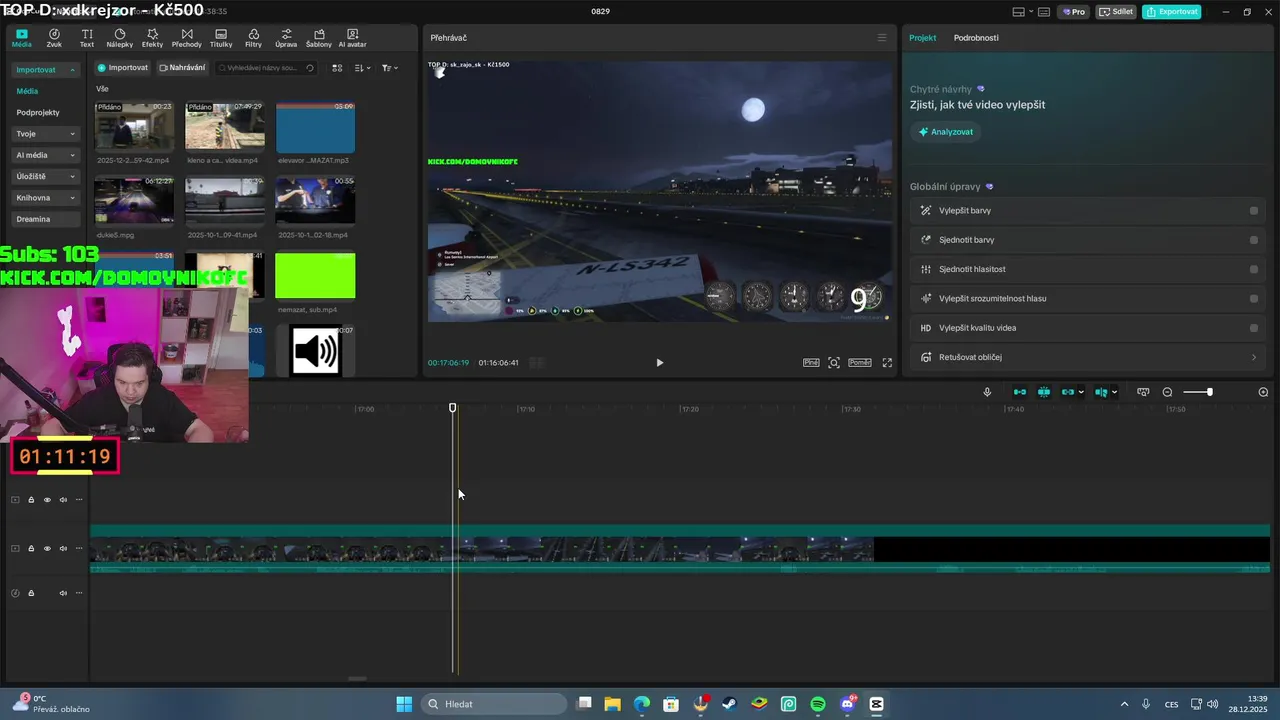Toggle main track magnet icon
This screenshot has height=720, width=1280.
1019,392
